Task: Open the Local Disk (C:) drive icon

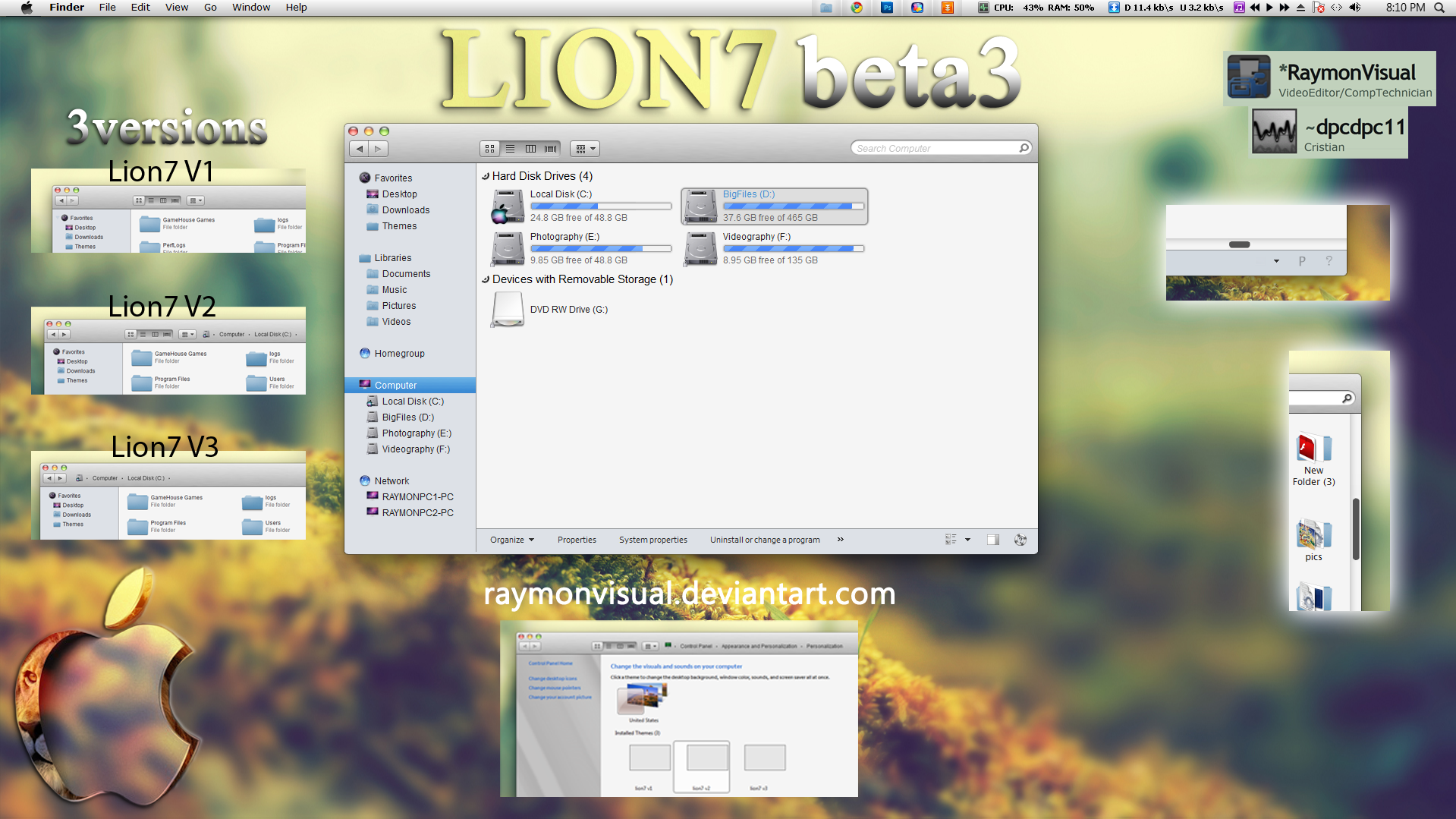Action: click(507, 206)
